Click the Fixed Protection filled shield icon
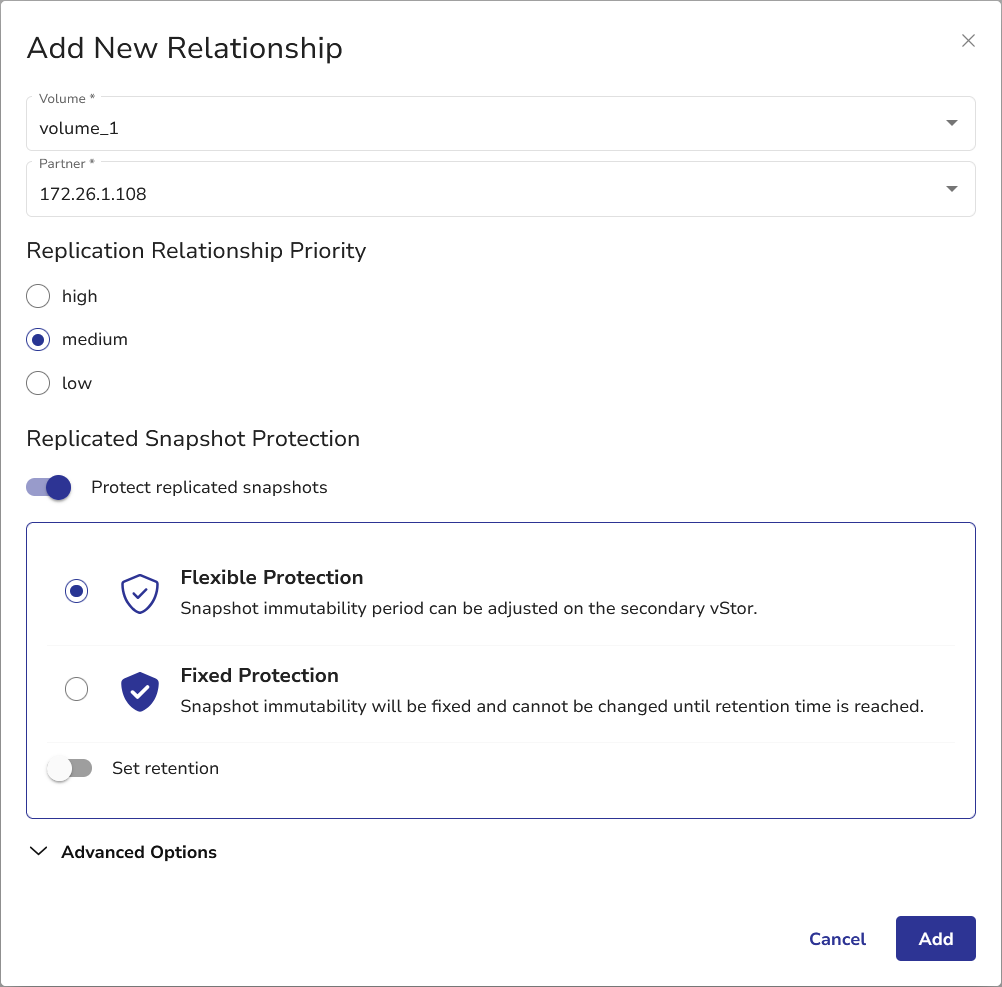This screenshot has height=987, width=1002. (140, 690)
